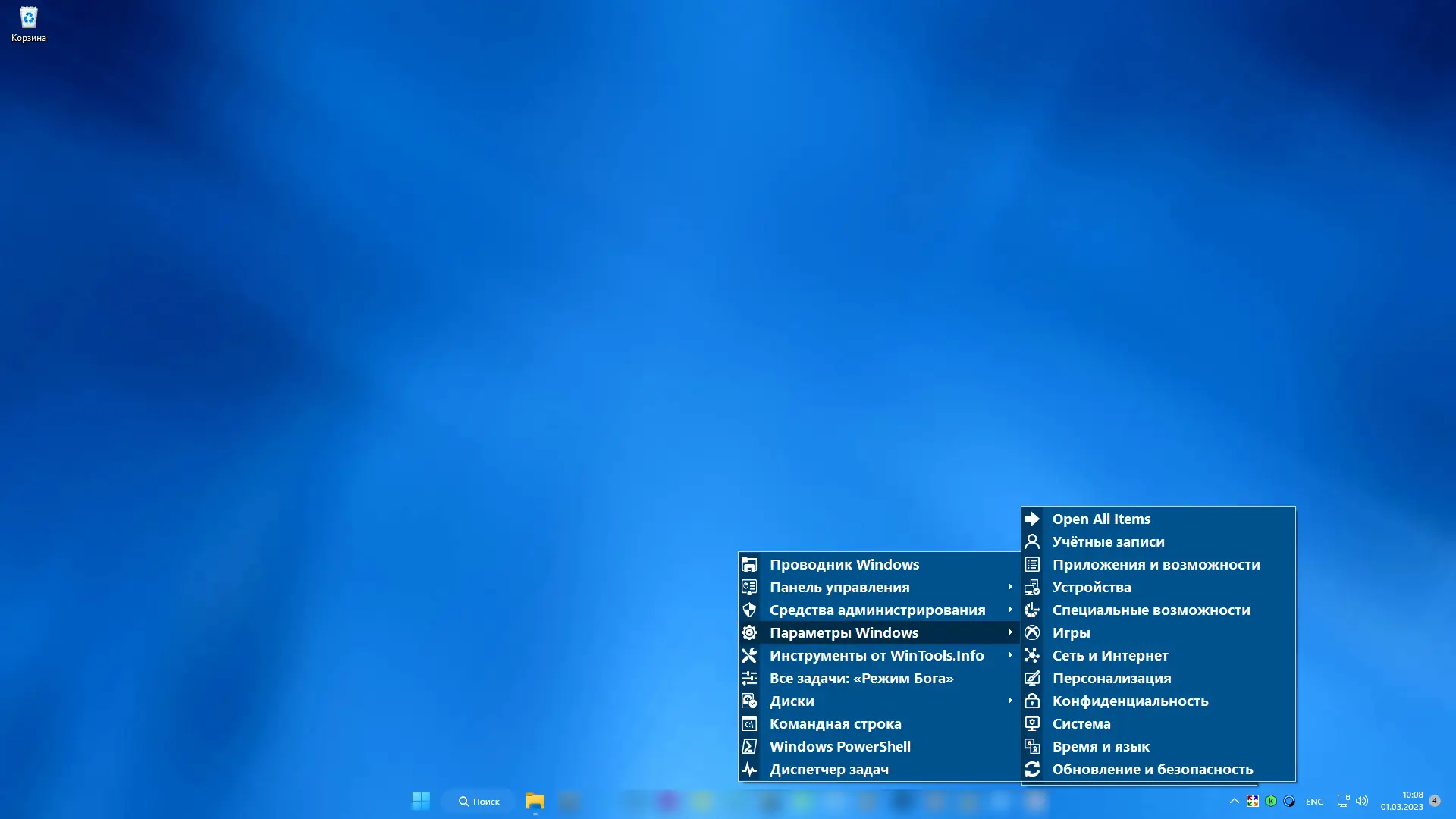
Task: Click the Open All Items arrow icon
Action: [1032, 519]
